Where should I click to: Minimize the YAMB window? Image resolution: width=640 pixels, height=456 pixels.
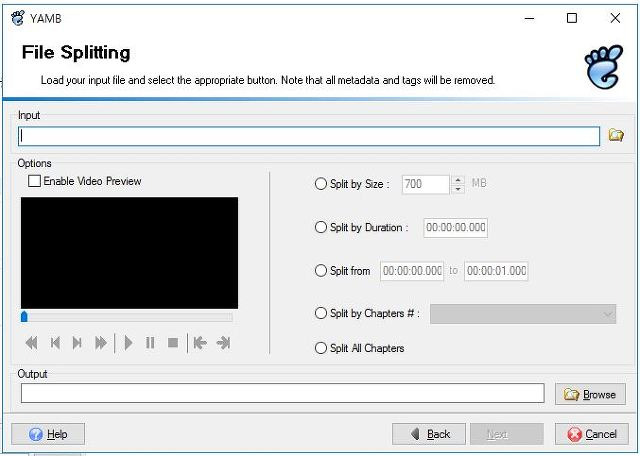(529, 18)
